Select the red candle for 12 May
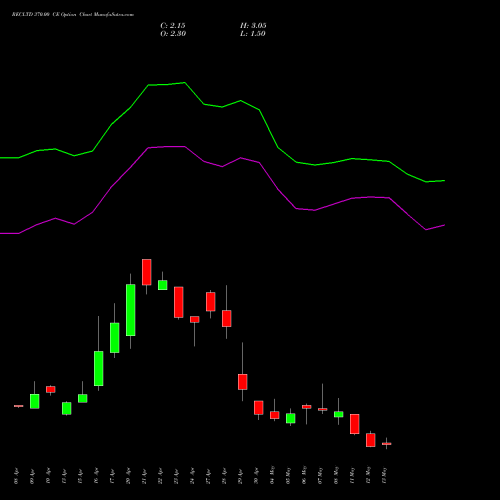 pyautogui.click(x=371, y=440)
